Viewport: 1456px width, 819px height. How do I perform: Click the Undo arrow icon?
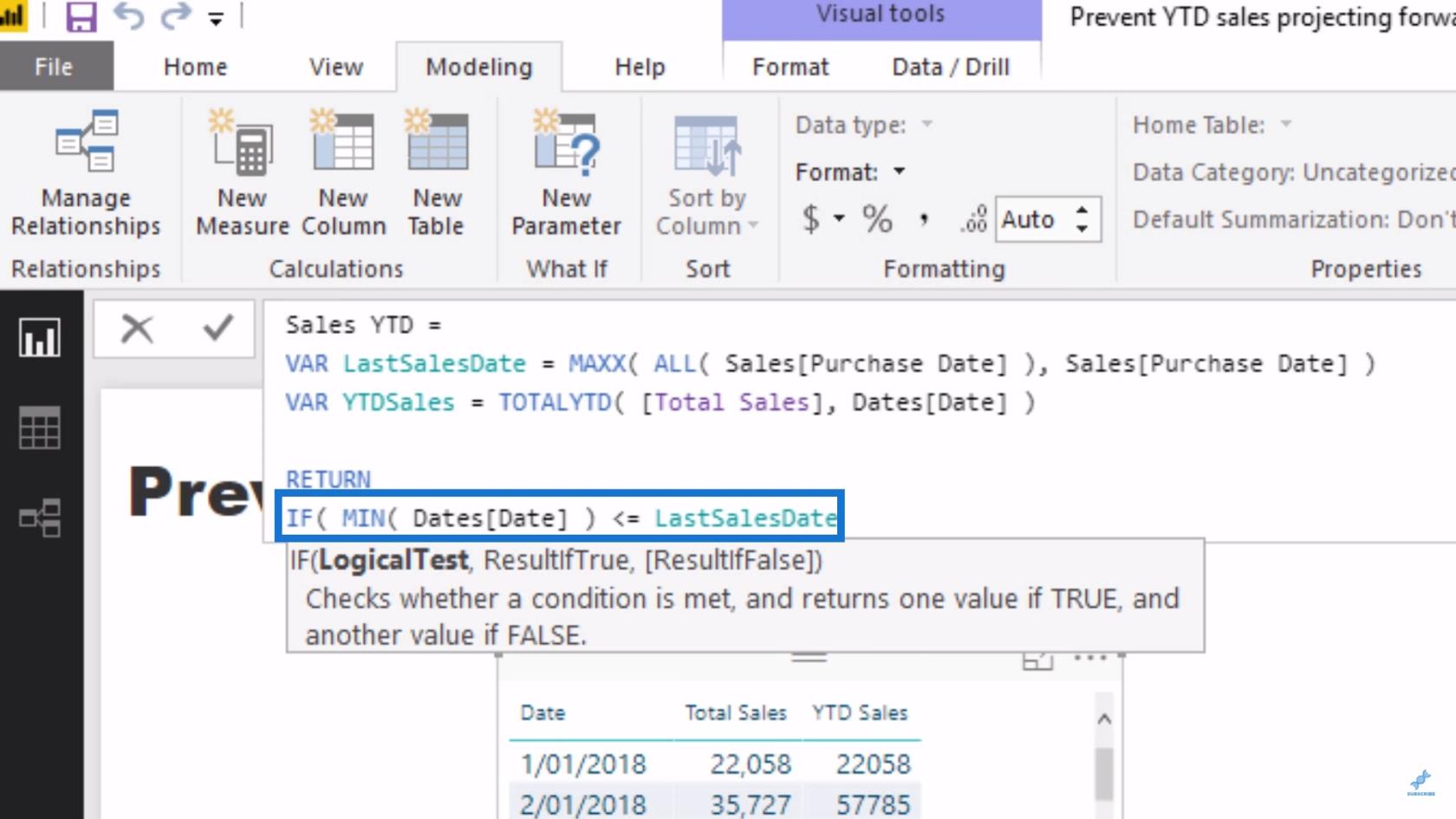(x=129, y=16)
